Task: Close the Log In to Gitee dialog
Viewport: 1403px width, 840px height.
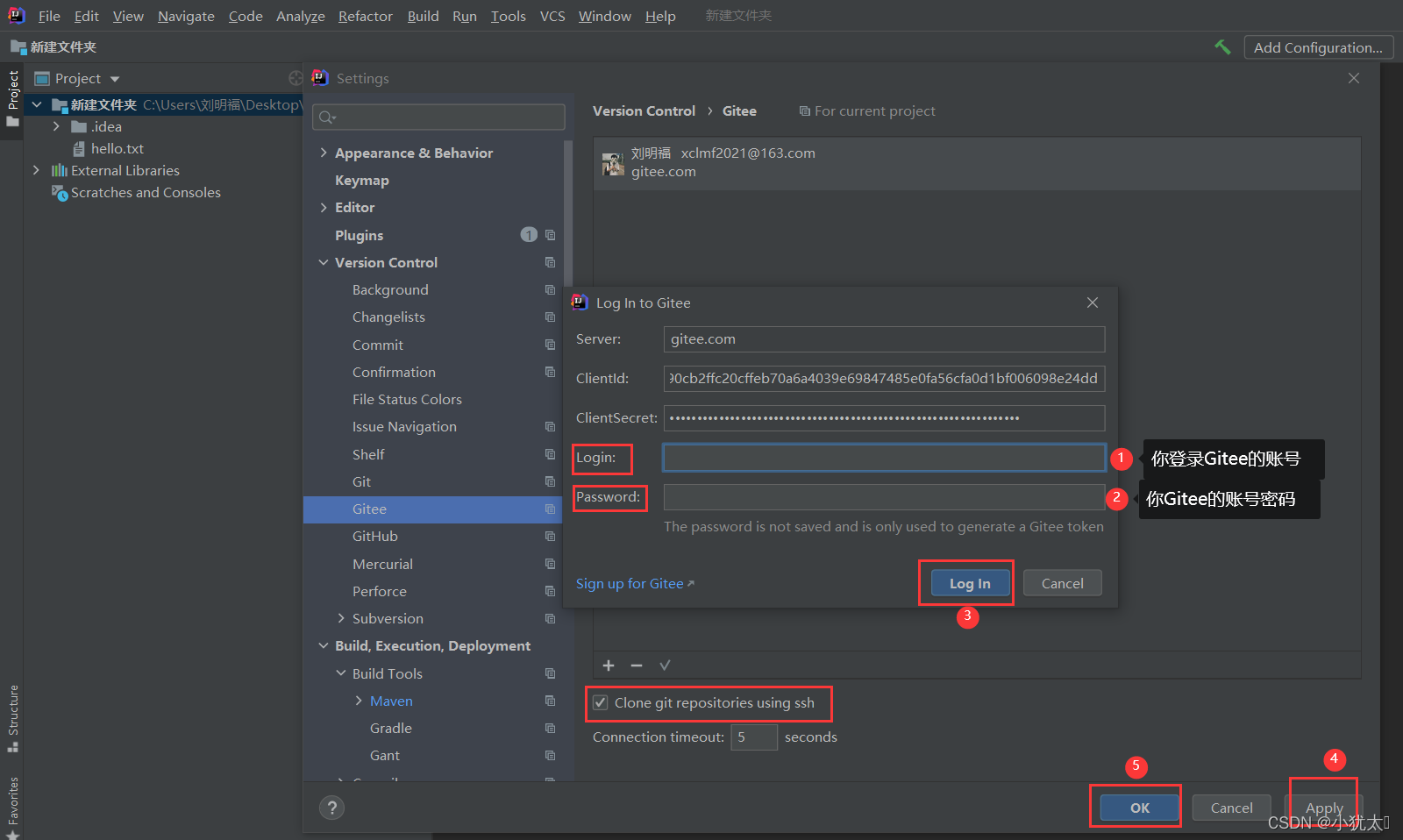Action: [x=1093, y=303]
